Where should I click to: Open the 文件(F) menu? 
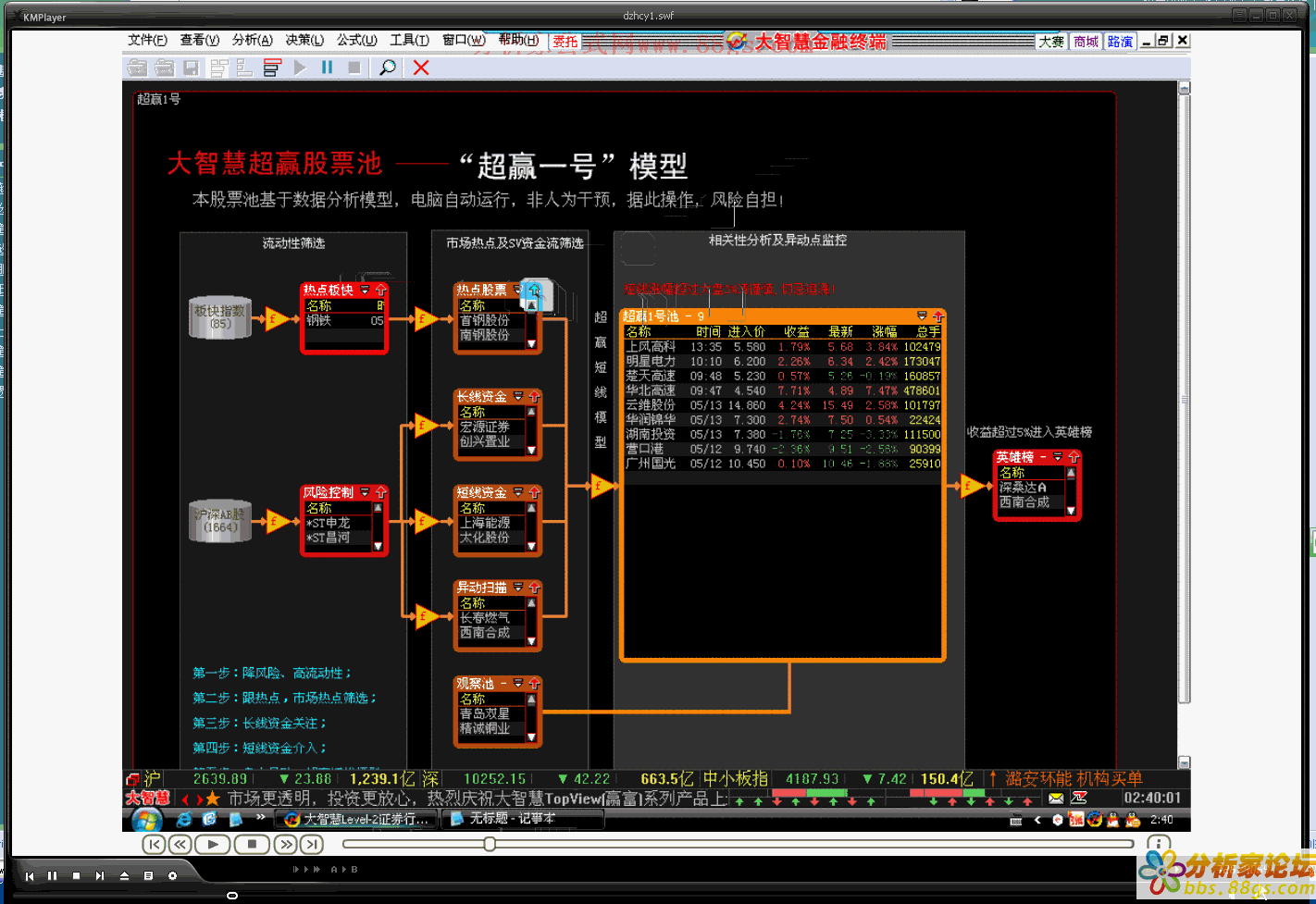click(147, 40)
